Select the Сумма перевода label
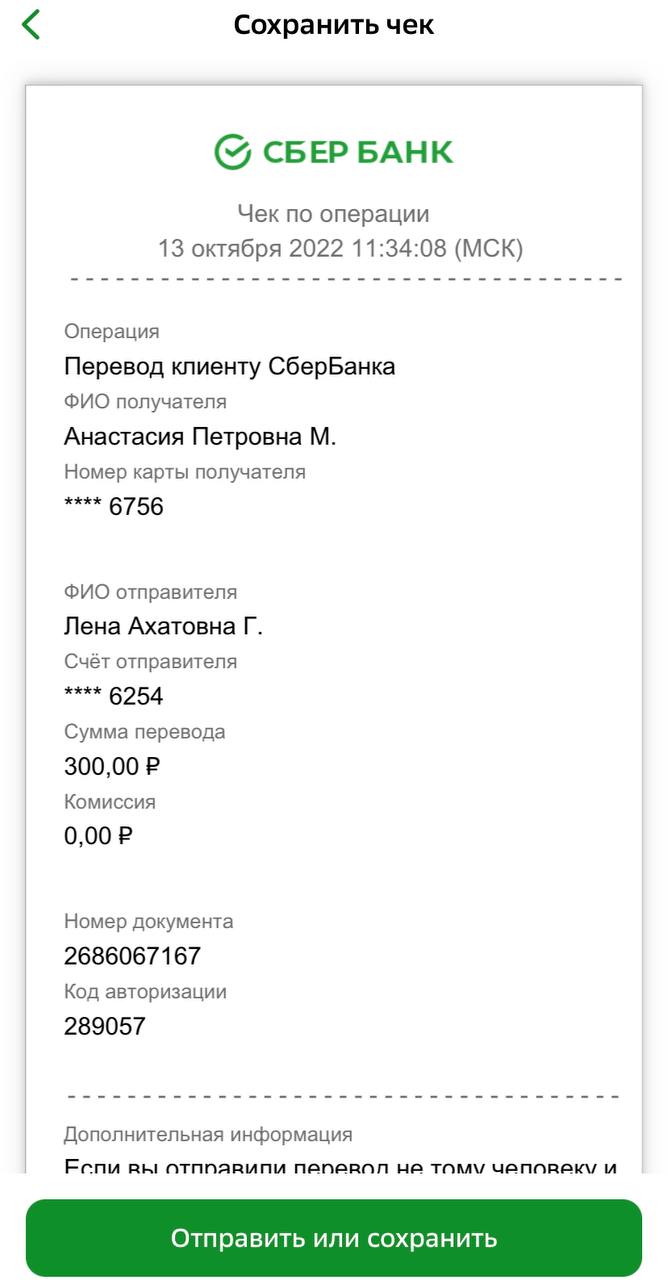This screenshot has height=1280, width=668. 144,732
